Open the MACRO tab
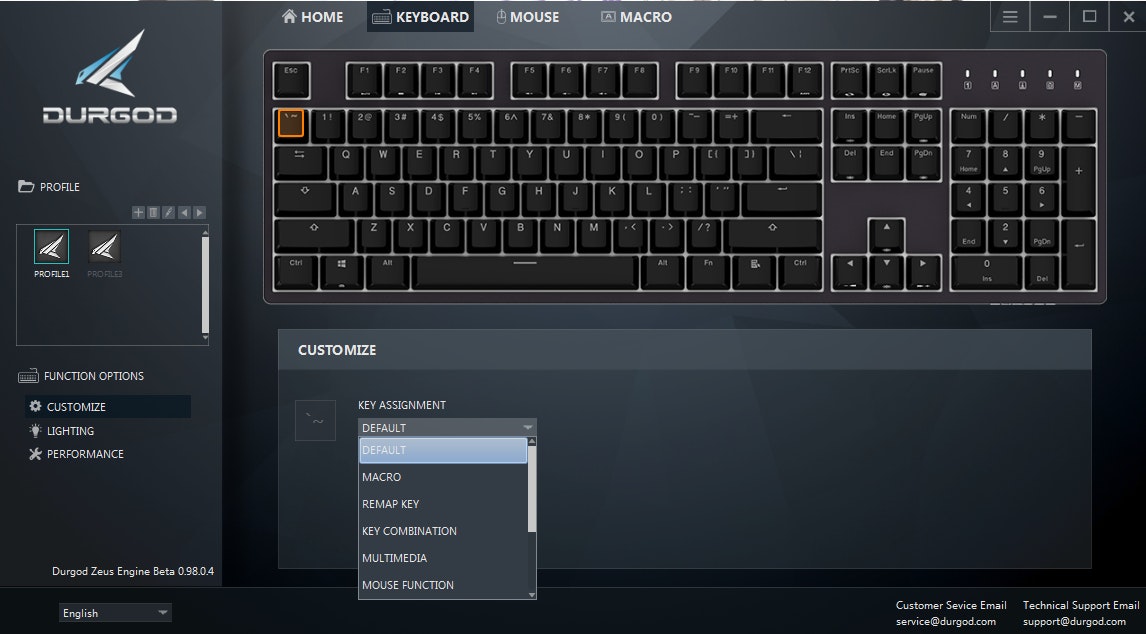Viewport: 1146px width, 634px height. point(636,17)
